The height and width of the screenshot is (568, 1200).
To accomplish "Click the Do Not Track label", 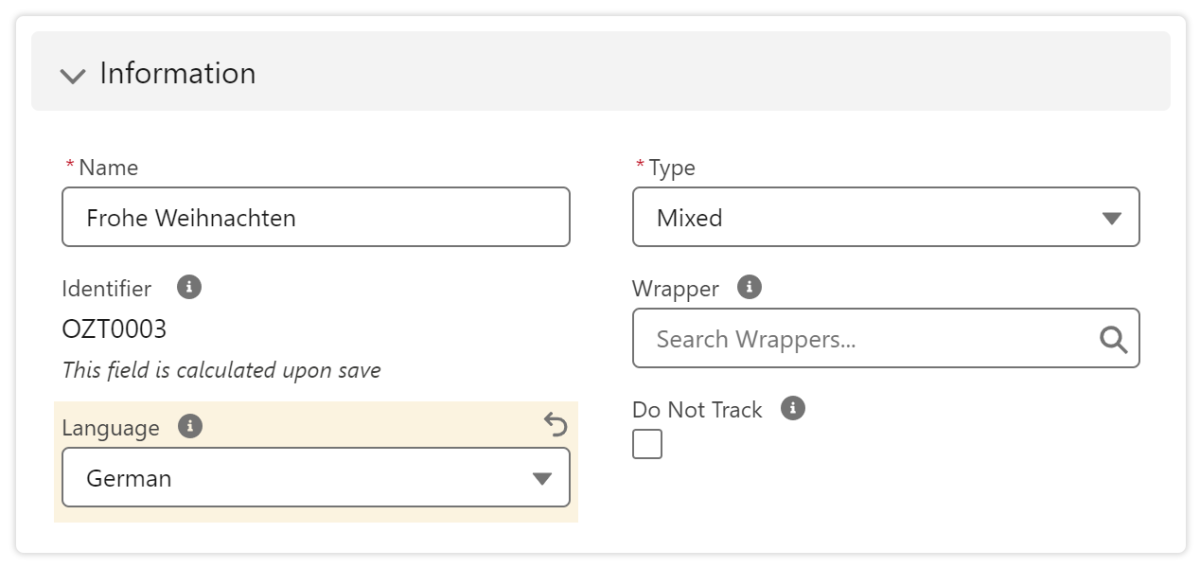I will click(x=697, y=410).
